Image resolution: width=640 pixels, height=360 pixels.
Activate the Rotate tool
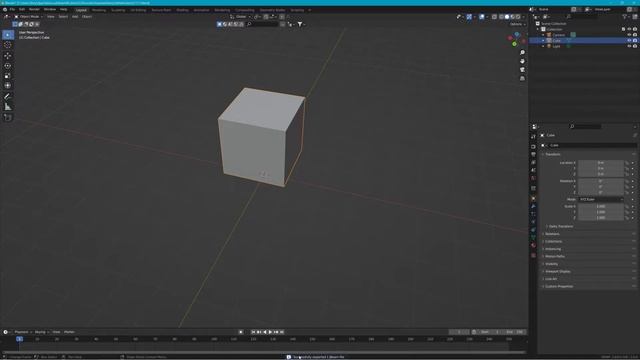[8, 66]
